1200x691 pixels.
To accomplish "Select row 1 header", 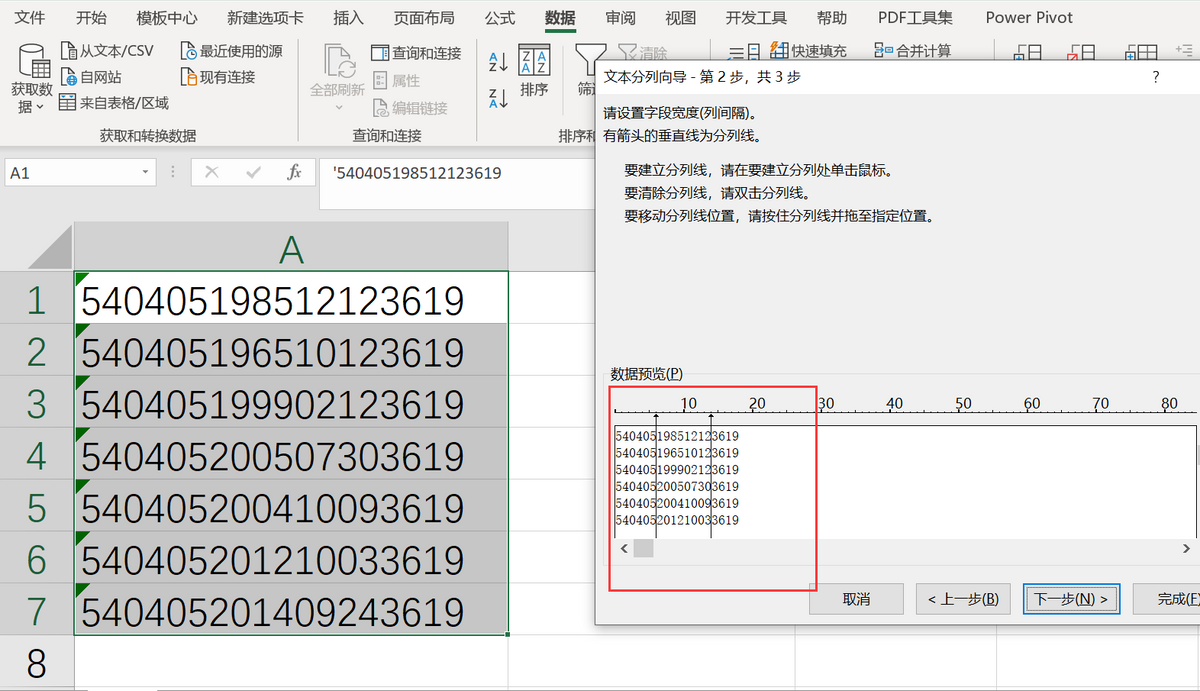I will 37,297.
